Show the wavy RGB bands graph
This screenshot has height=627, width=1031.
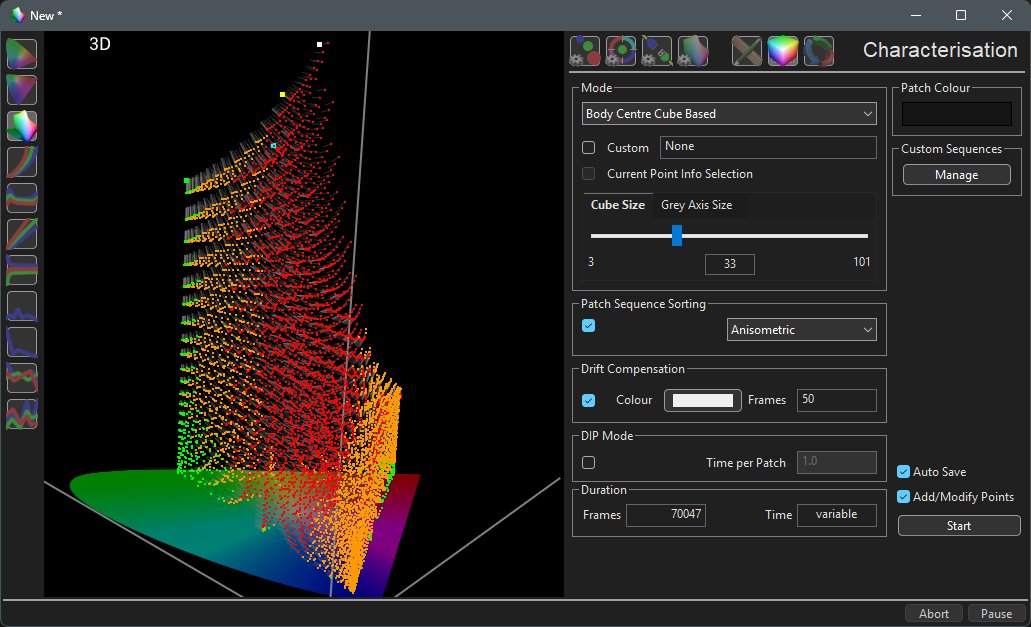click(x=22, y=198)
